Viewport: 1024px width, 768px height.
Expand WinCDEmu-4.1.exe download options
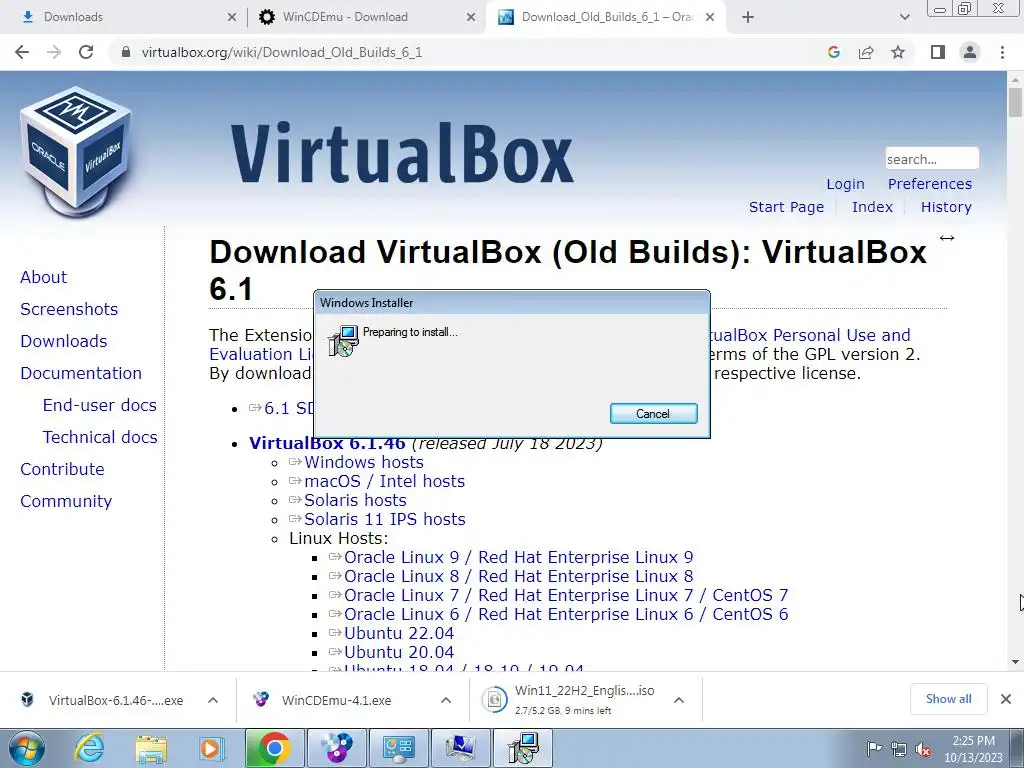point(446,700)
